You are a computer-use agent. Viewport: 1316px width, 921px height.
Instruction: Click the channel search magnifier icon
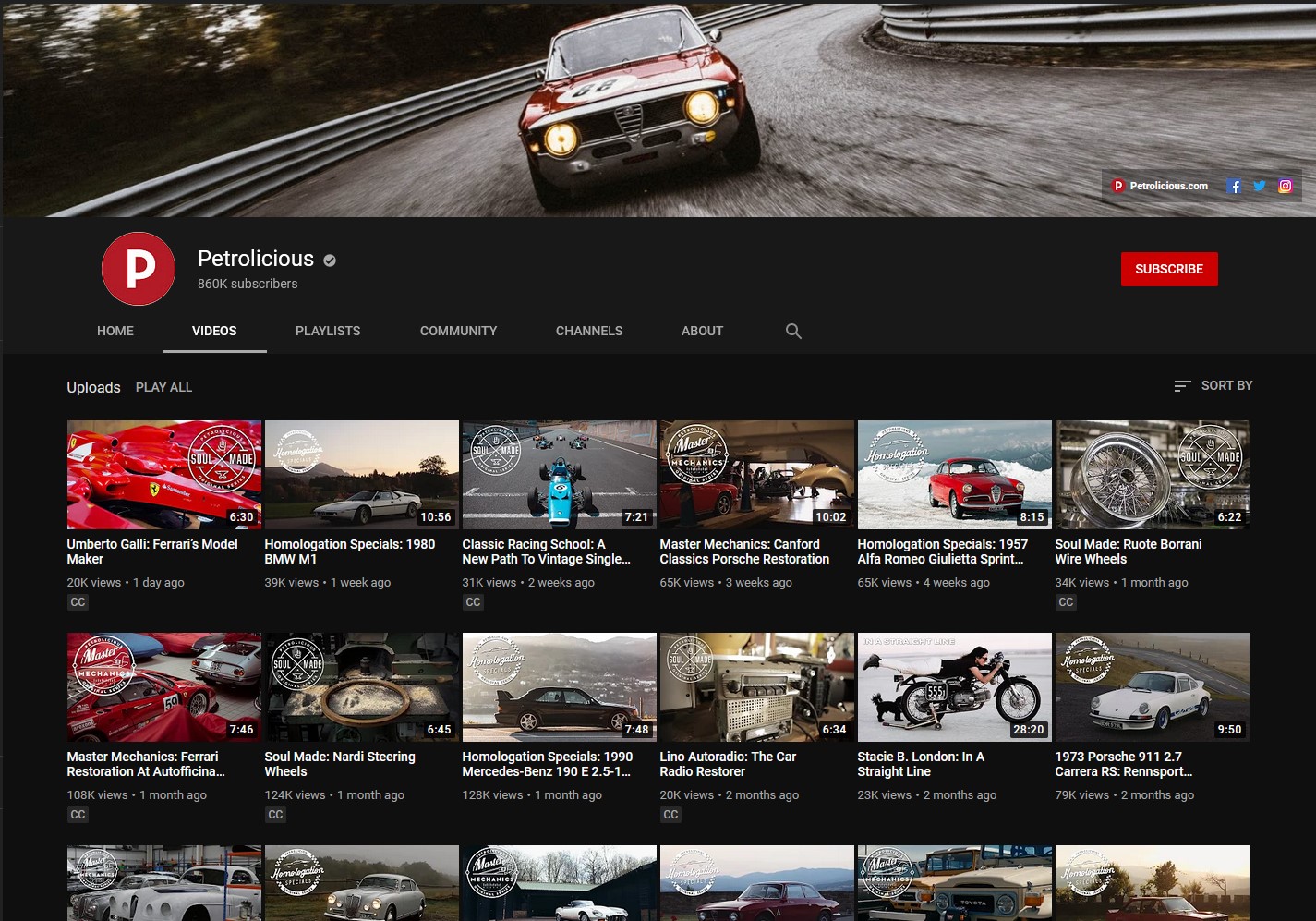[x=793, y=331]
